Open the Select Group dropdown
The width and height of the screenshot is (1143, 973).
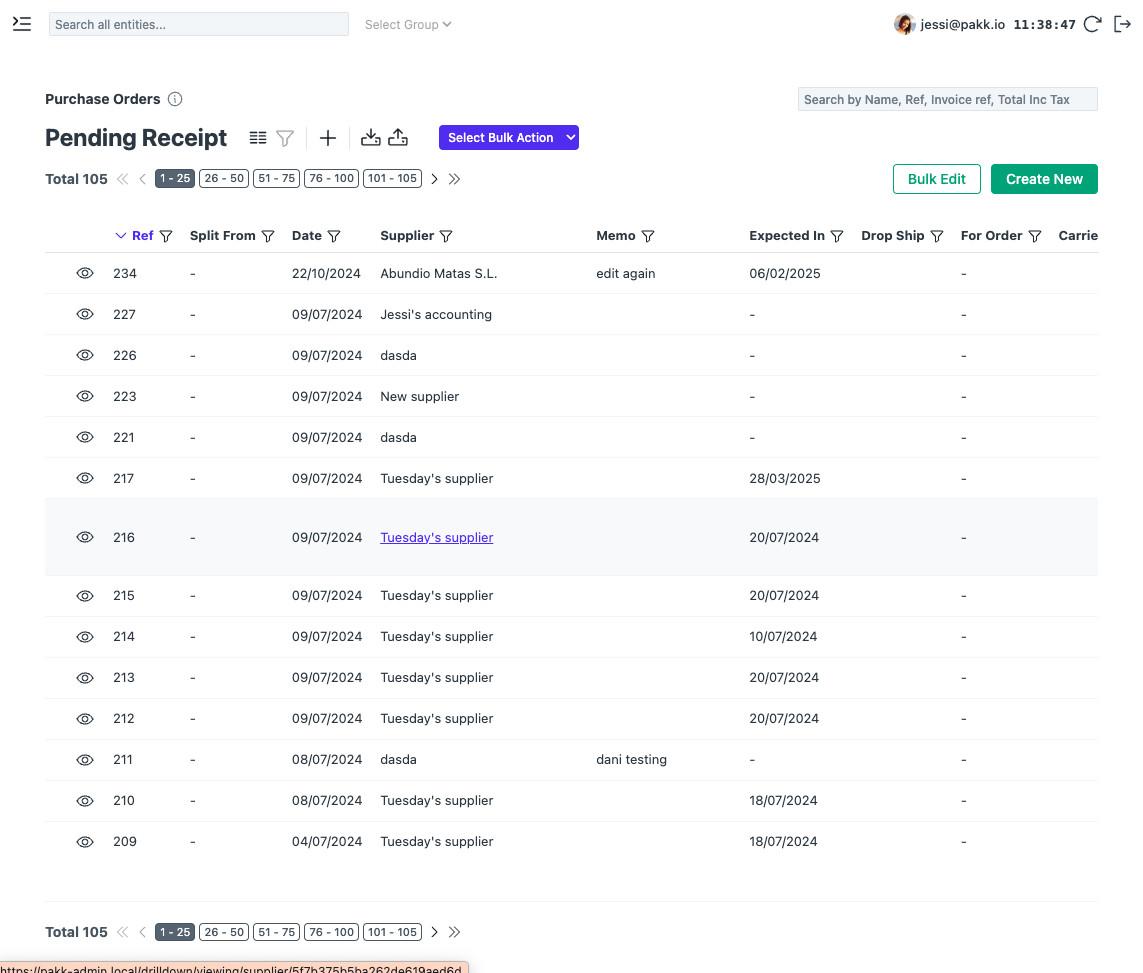(x=407, y=24)
